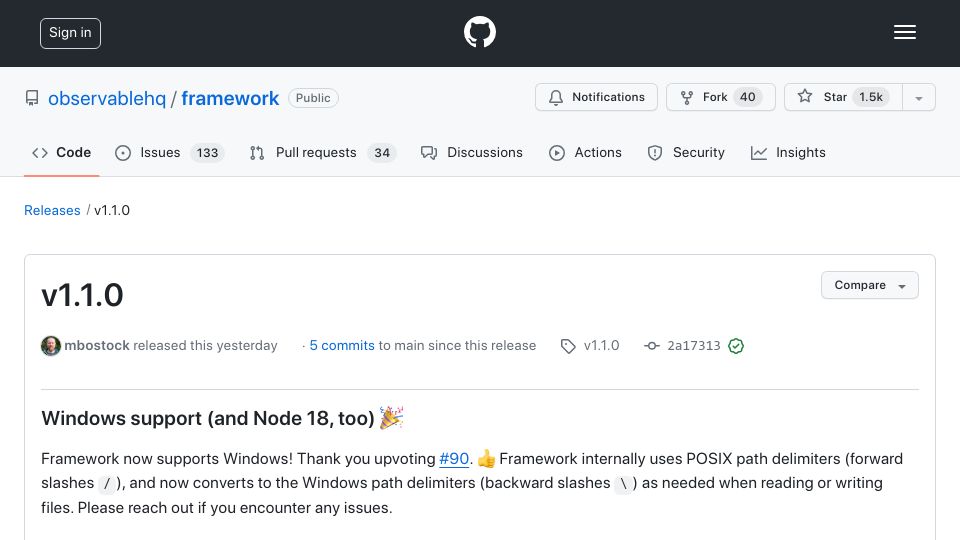This screenshot has height=540, width=960.
Task: Open the v1.1.0 tag link
Action: (601, 345)
